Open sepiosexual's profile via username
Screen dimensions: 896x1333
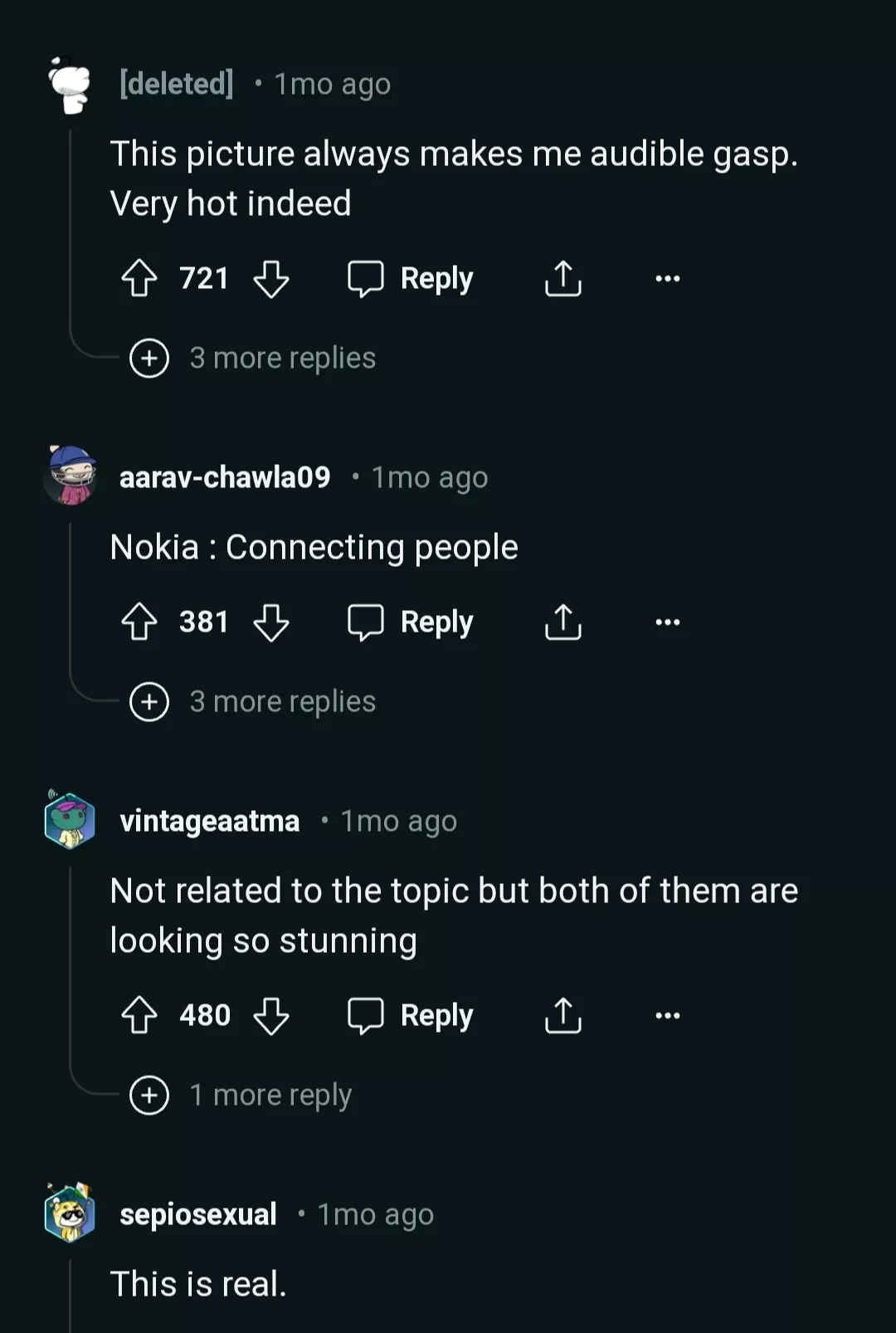coord(198,1214)
